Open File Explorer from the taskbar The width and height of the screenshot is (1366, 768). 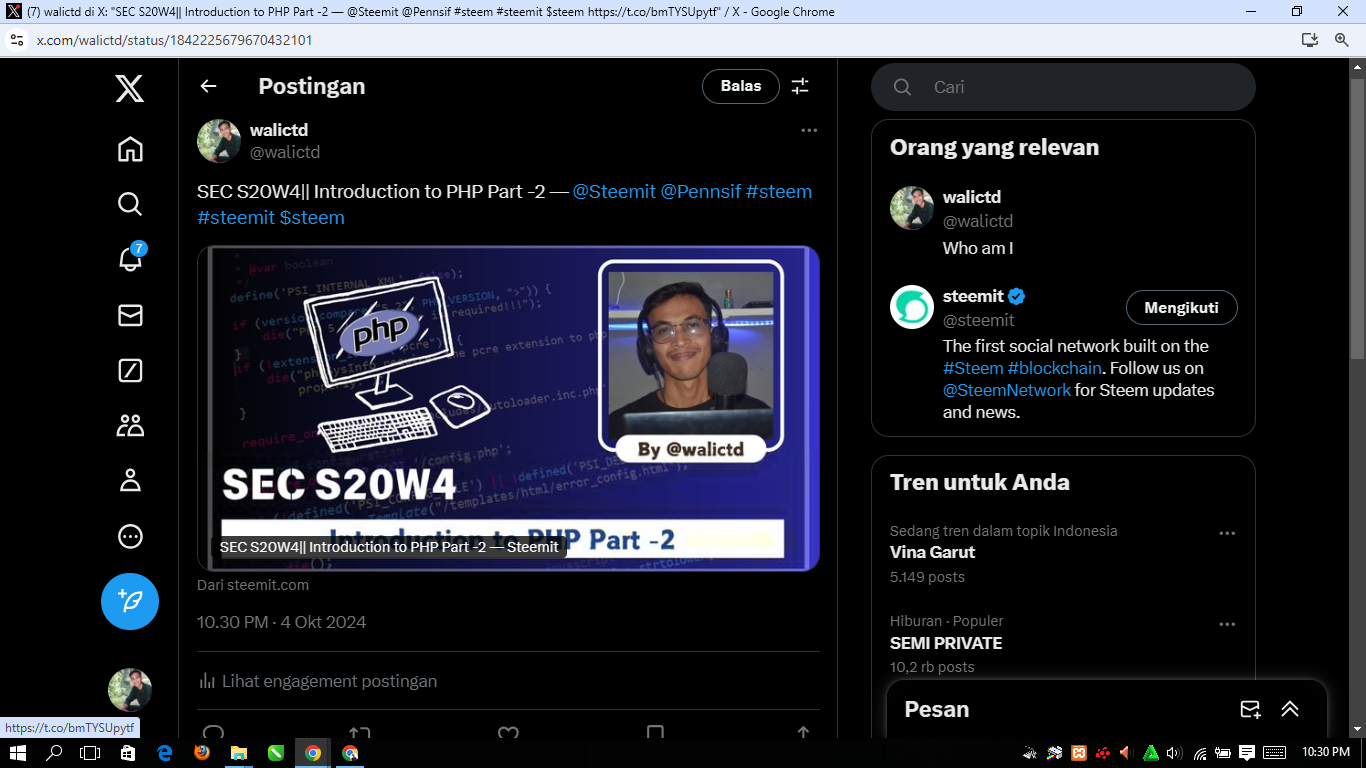point(239,753)
